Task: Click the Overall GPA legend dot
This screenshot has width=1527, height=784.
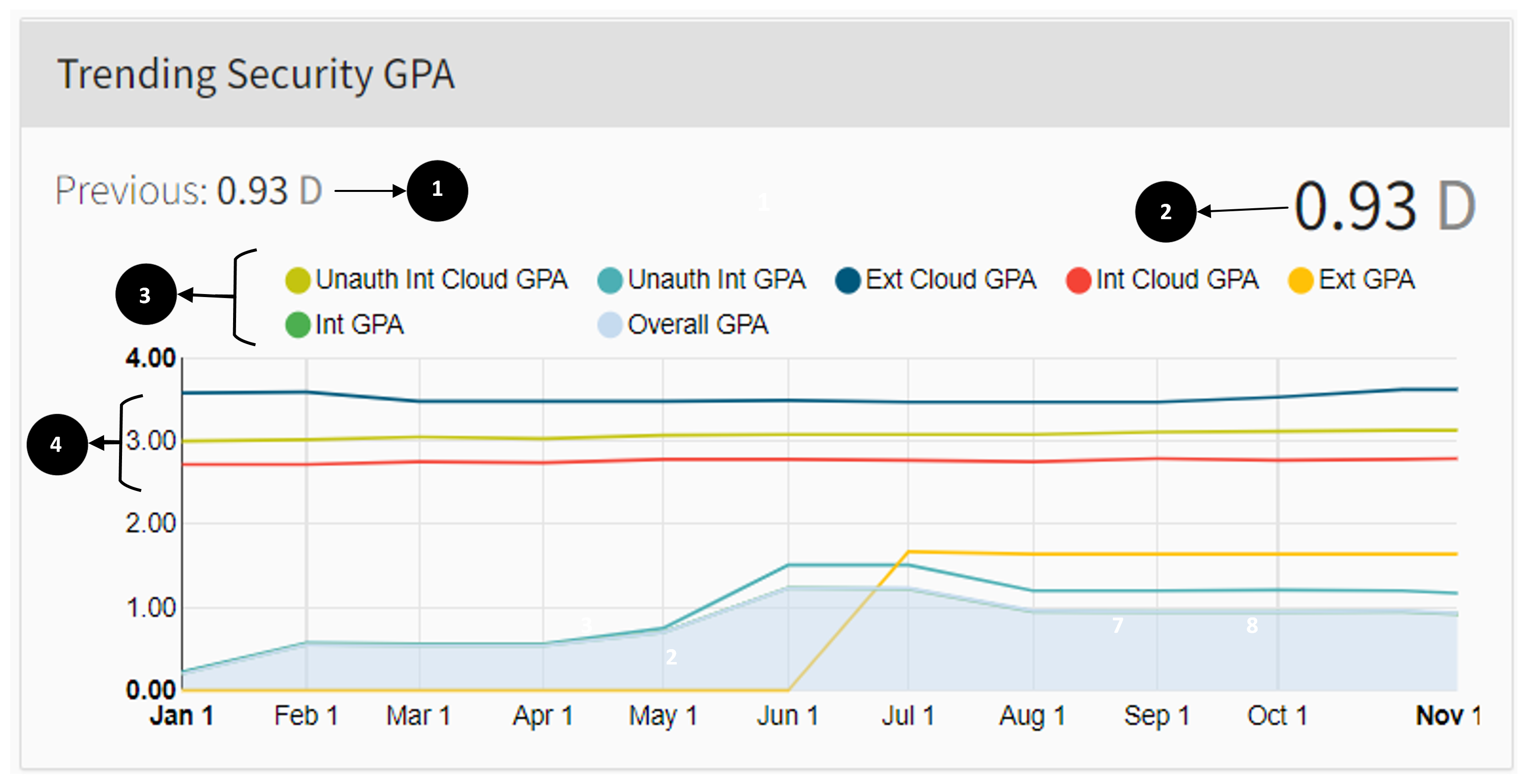Action: [610, 325]
